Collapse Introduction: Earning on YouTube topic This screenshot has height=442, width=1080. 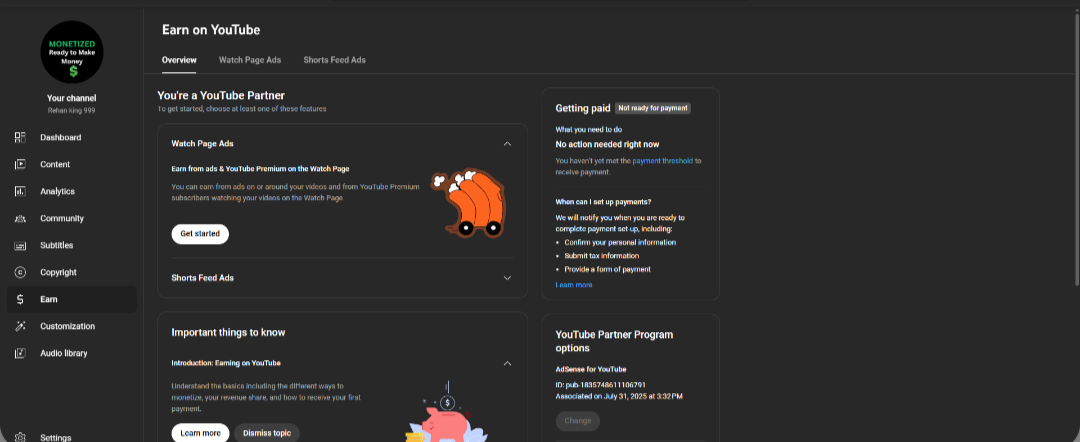tap(507, 363)
